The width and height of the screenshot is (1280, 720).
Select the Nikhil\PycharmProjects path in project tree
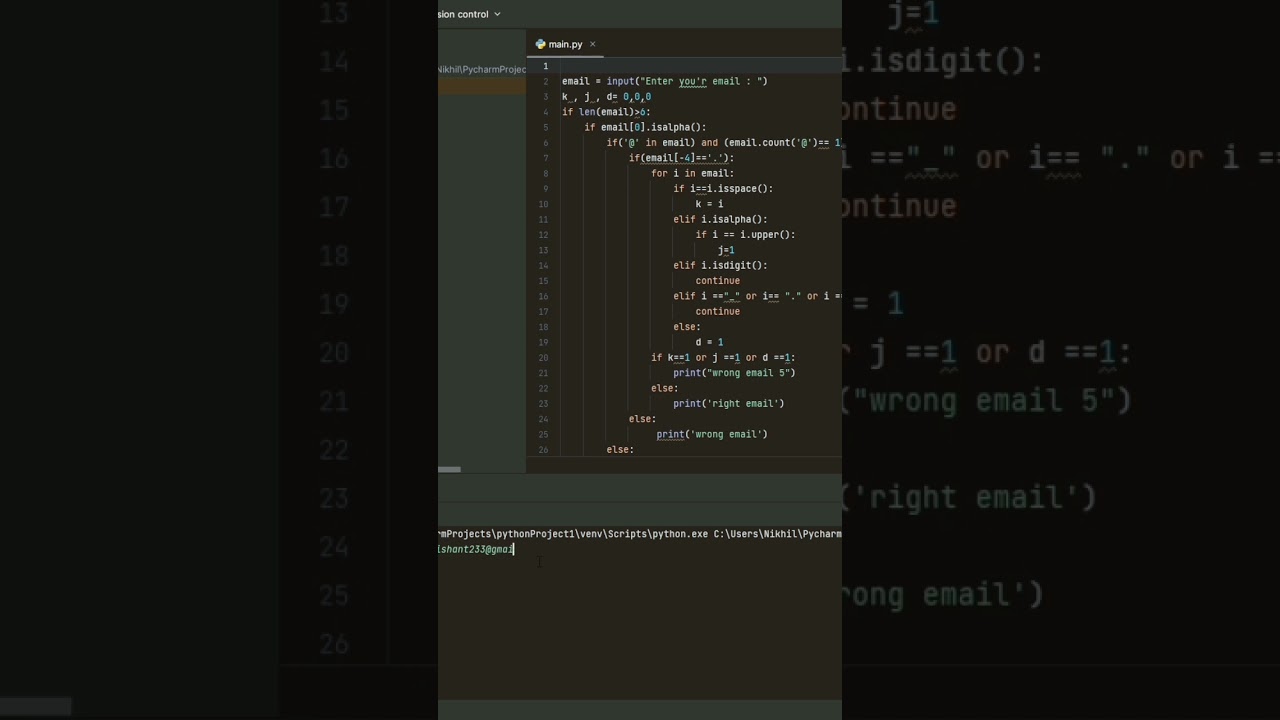(482, 70)
